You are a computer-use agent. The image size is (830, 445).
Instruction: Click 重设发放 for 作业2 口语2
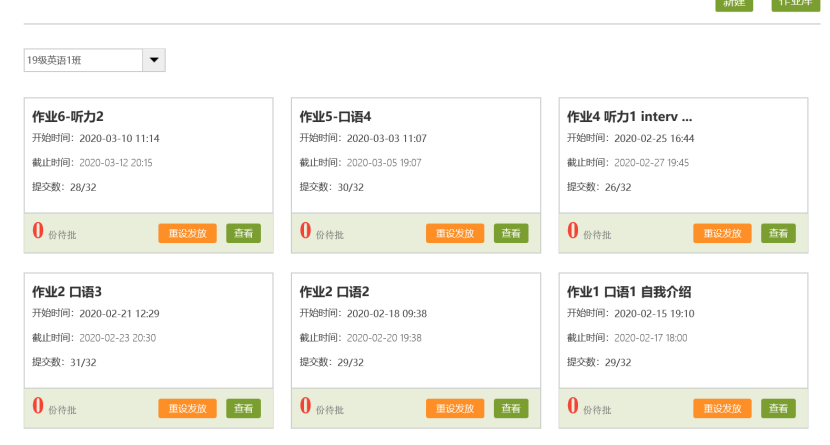click(455, 408)
